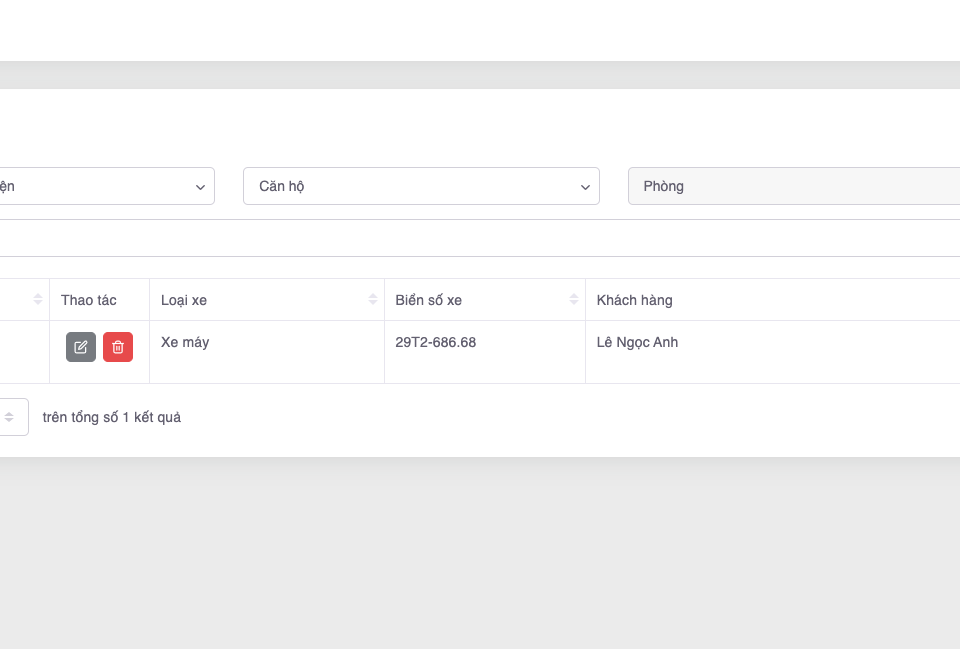Click the wide search field below the filters
Image resolution: width=960 pixels, height=649 pixels.
(x=480, y=238)
